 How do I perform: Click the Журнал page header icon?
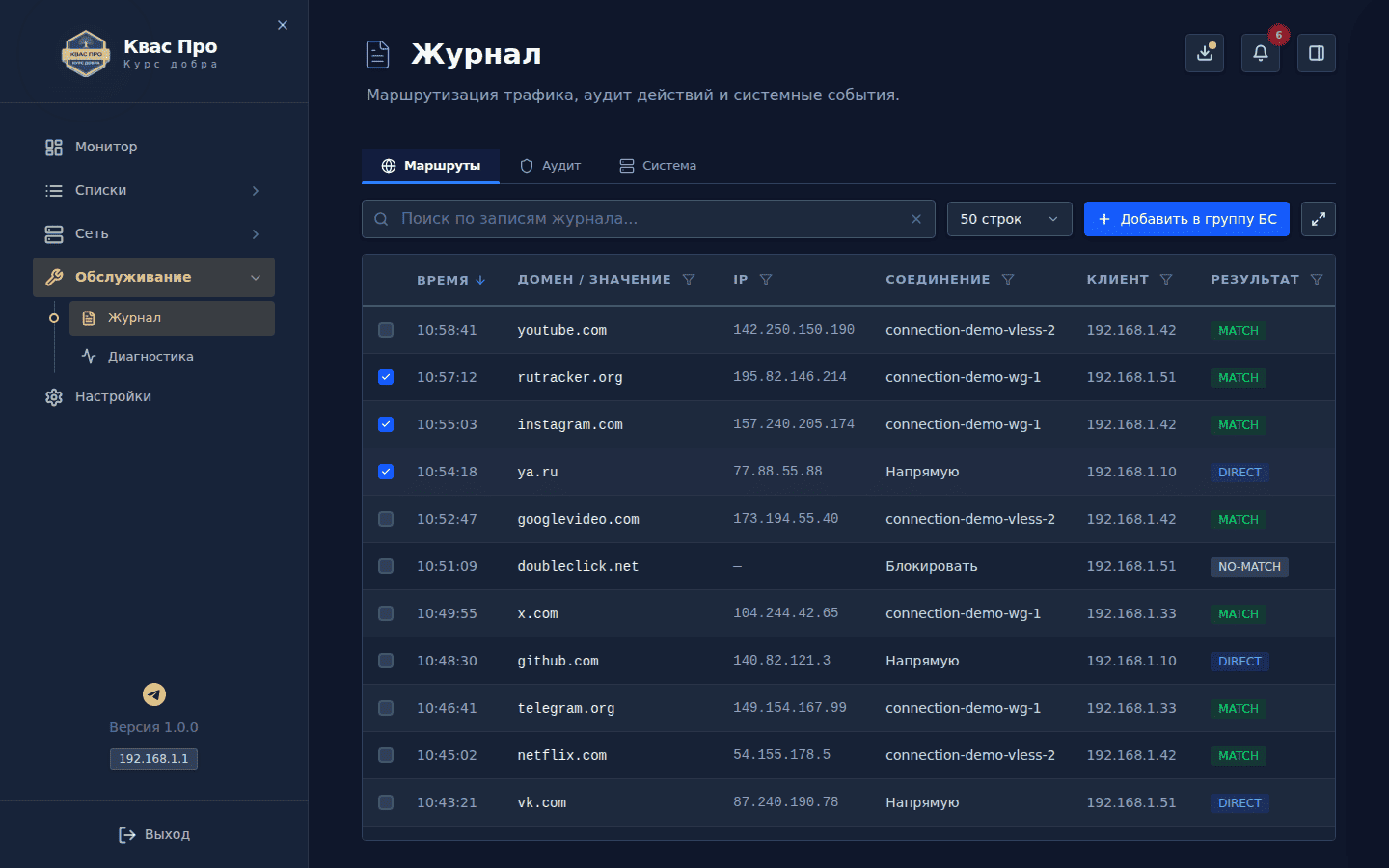click(x=378, y=54)
